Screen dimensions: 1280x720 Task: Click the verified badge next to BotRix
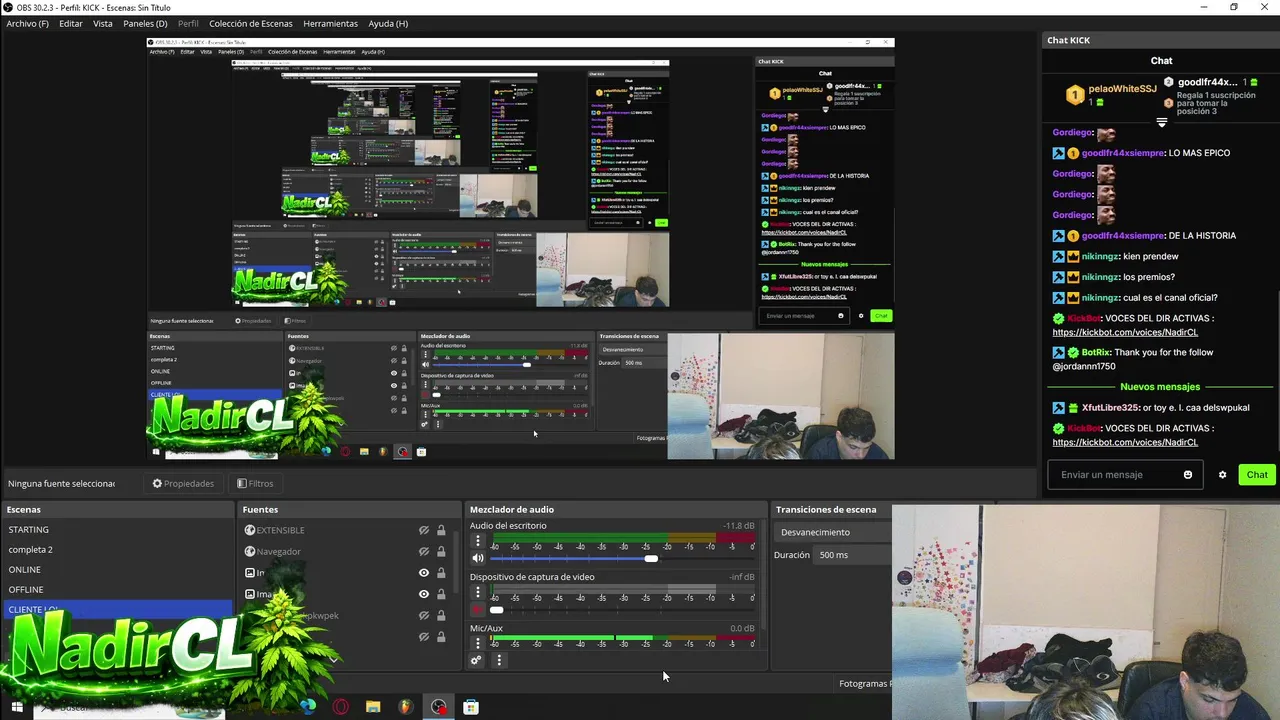click(1073, 353)
